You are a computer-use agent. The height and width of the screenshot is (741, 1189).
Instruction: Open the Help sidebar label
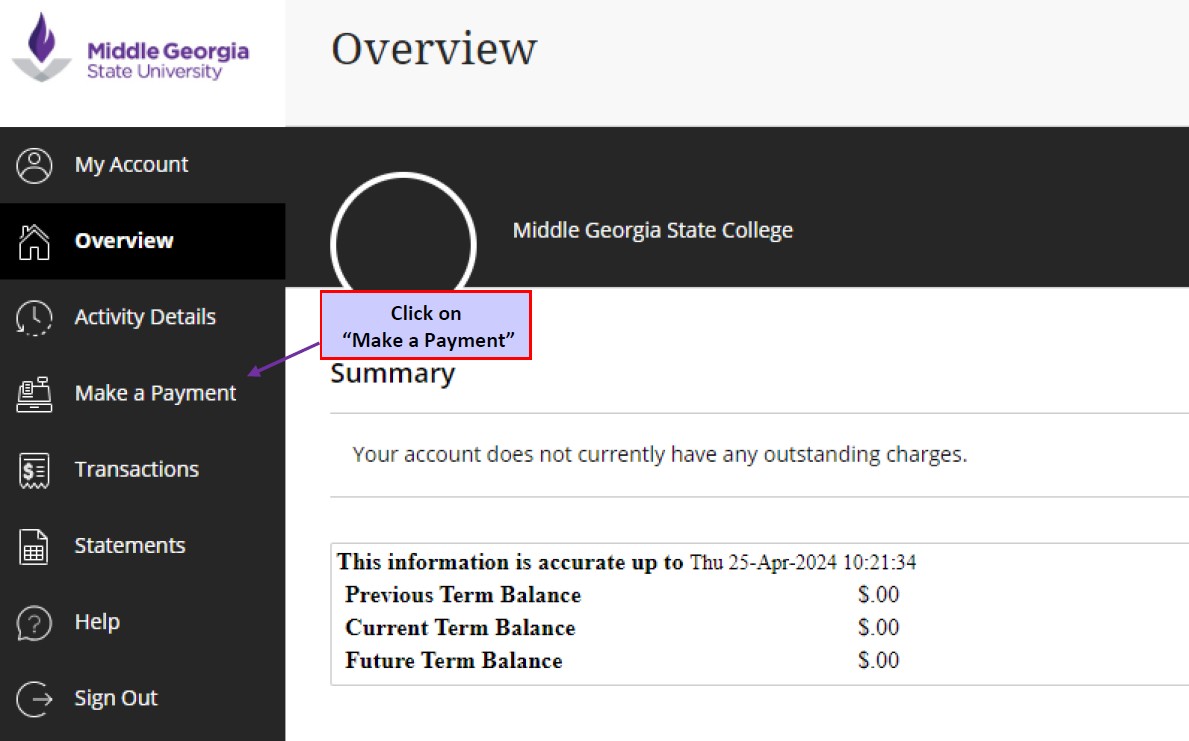tap(97, 621)
